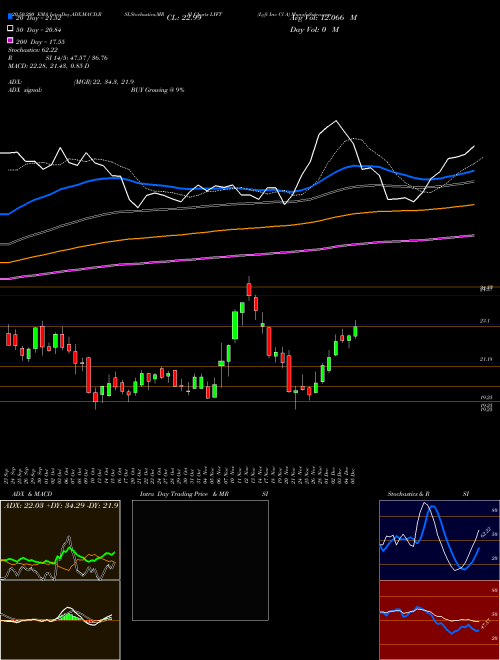Click the 'Stochastics & R' panel title
The width and height of the screenshot is (500, 660).
pyautogui.click(x=409, y=494)
